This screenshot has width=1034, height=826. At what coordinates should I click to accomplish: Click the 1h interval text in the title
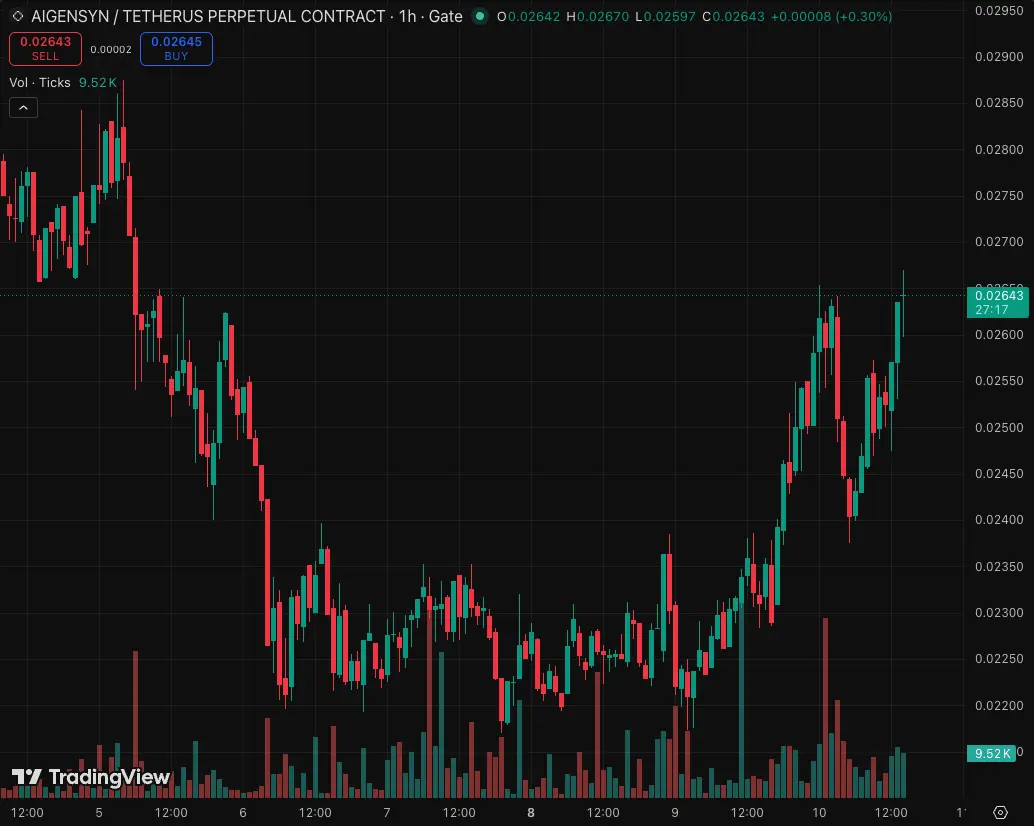click(408, 16)
